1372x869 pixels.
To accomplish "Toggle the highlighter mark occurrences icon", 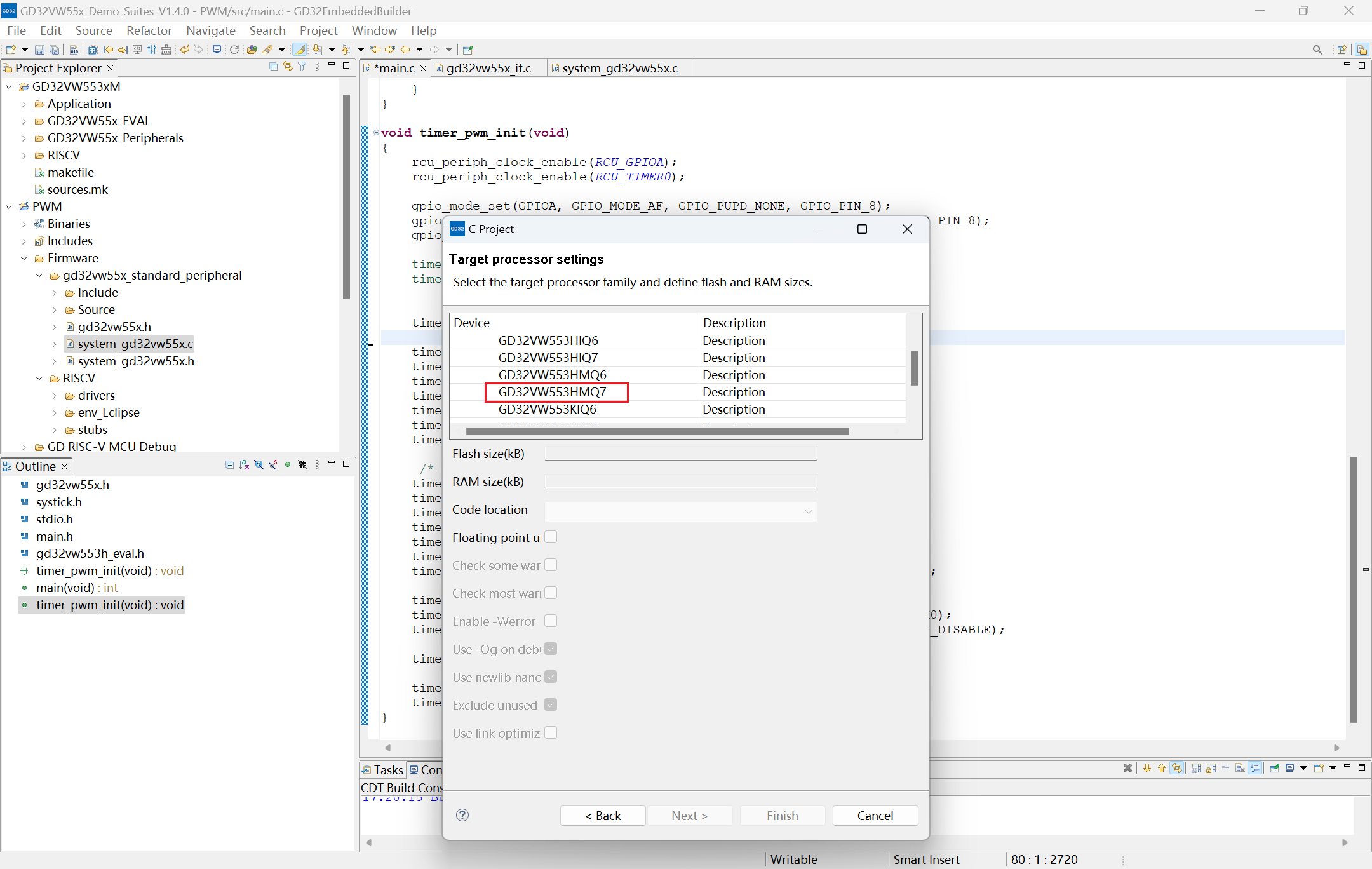I will pos(299,50).
